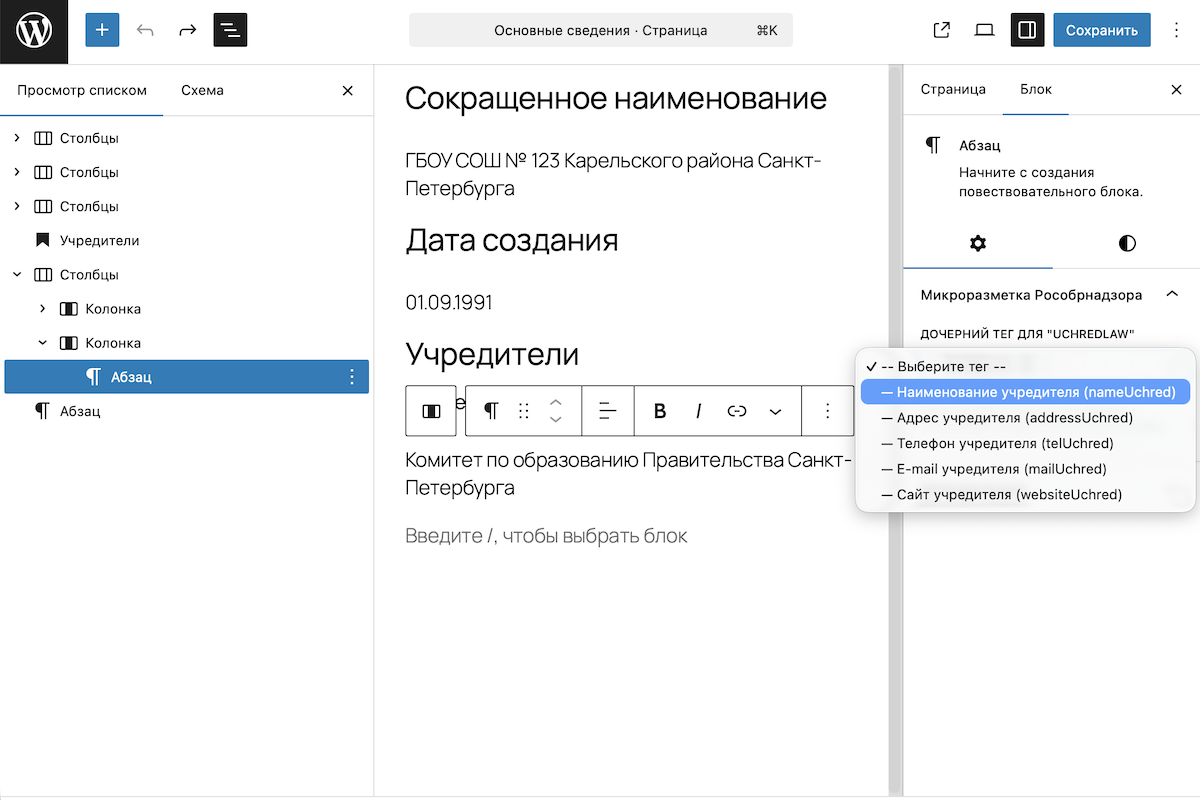The width and height of the screenshot is (1200, 800).
Task: Apply italic formatting in the block toolbar
Action: click(698, 410)
